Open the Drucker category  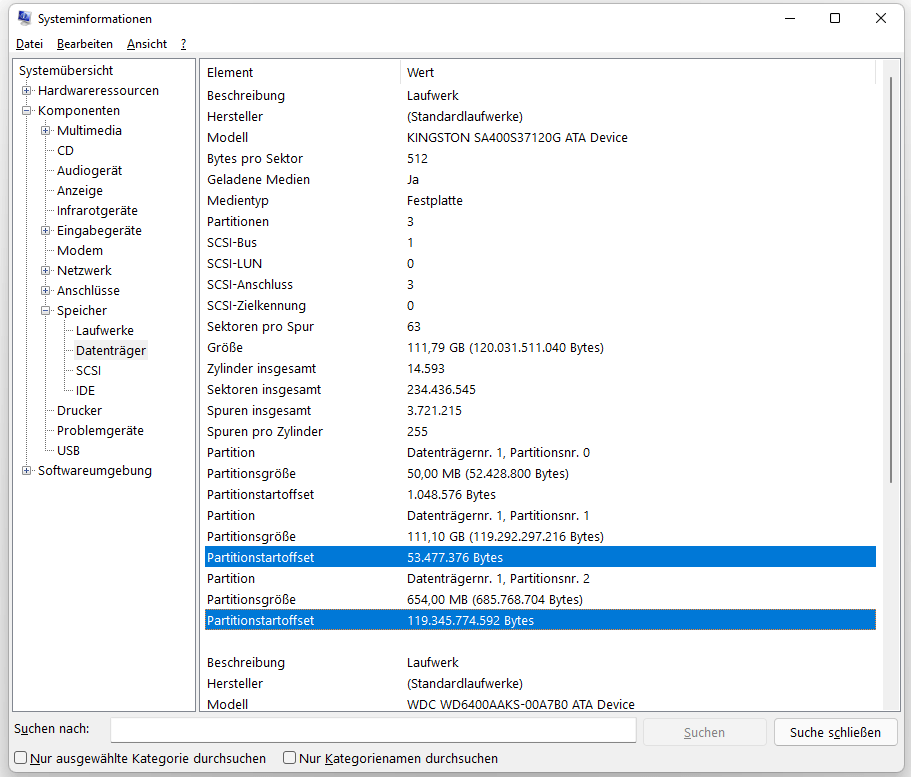[x=79, y=410]
